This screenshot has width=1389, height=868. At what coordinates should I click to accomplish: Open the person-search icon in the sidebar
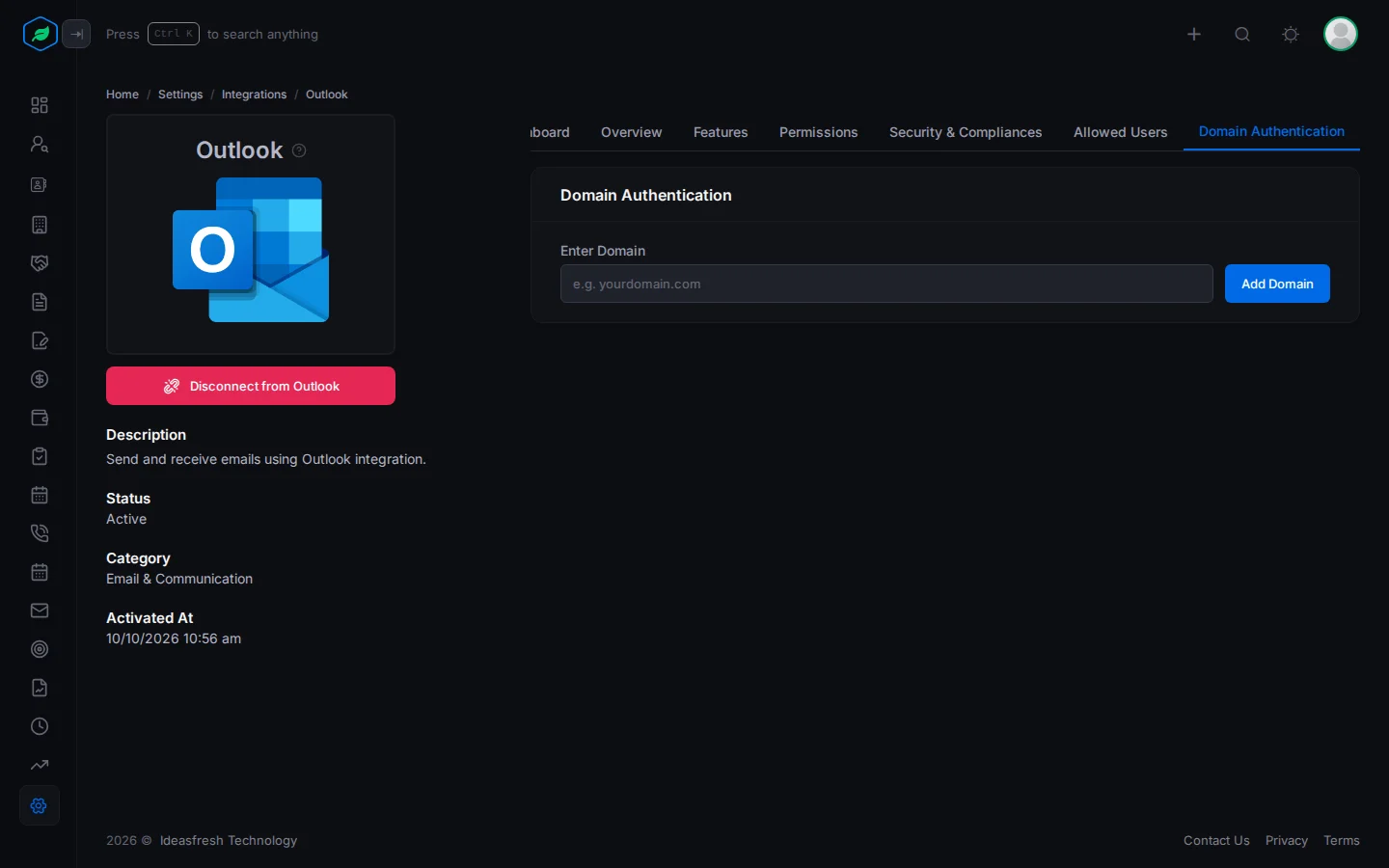click(x=40, y=144)
